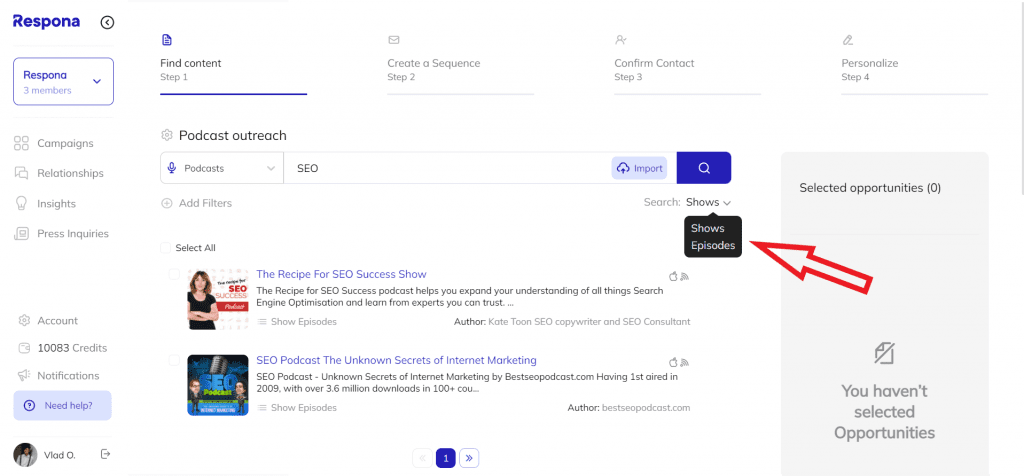Open Insights in the sidebar
Screen dimensions: 1024x476
click(x=56, y=203)
